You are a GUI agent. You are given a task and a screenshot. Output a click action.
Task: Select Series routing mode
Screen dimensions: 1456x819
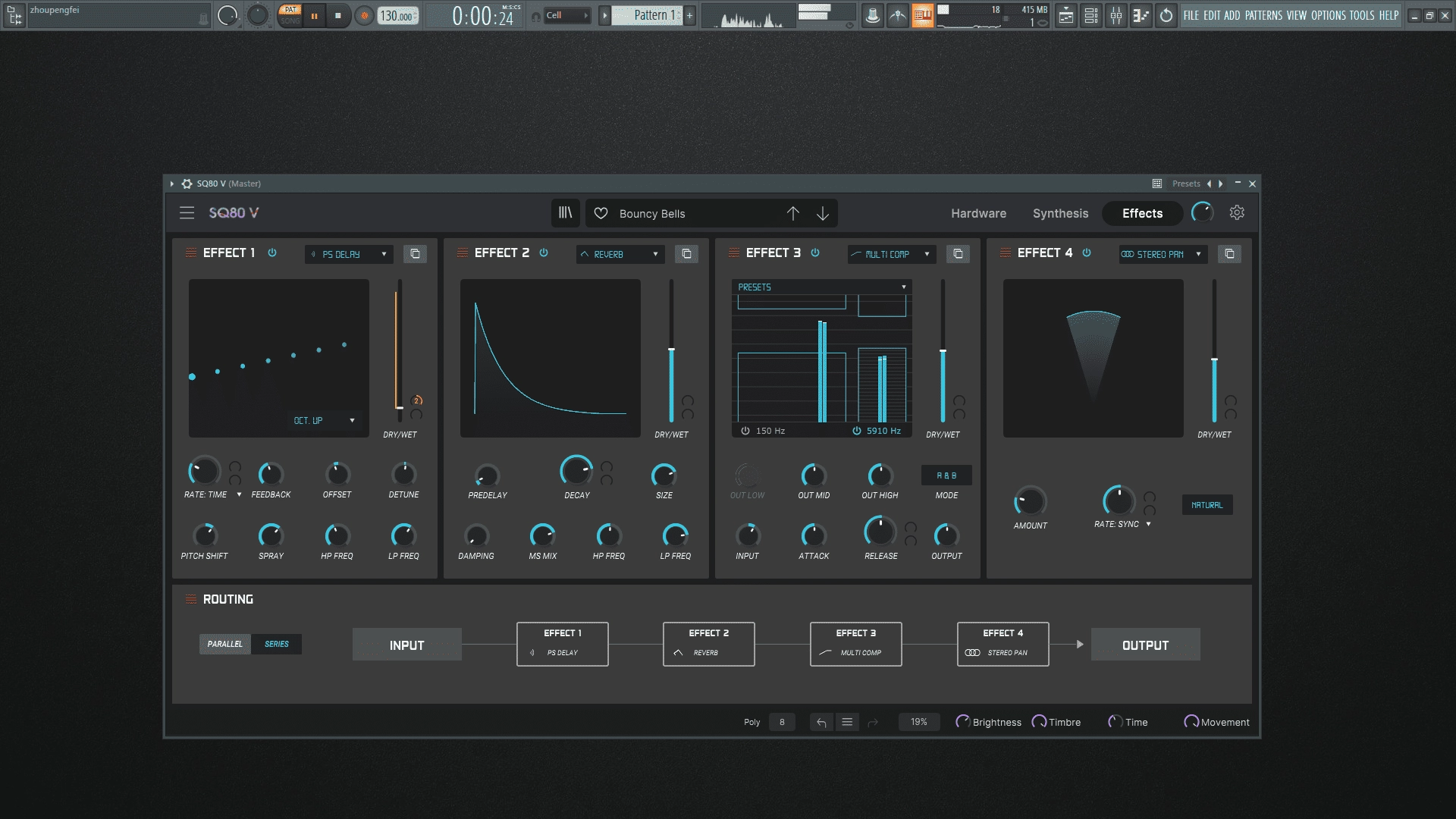pos(277,644)
